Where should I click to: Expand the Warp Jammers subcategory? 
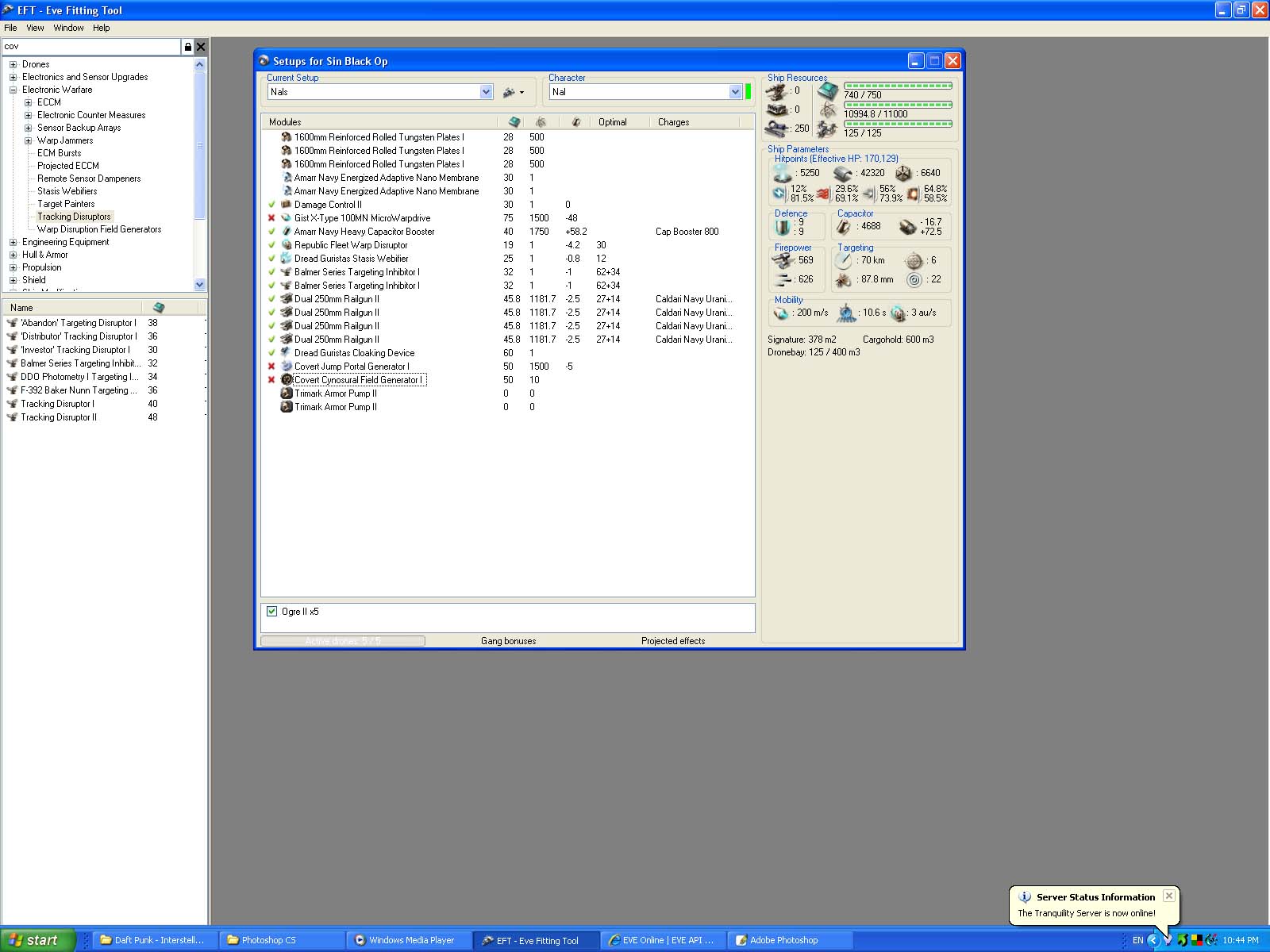click(x=28, y=140)
